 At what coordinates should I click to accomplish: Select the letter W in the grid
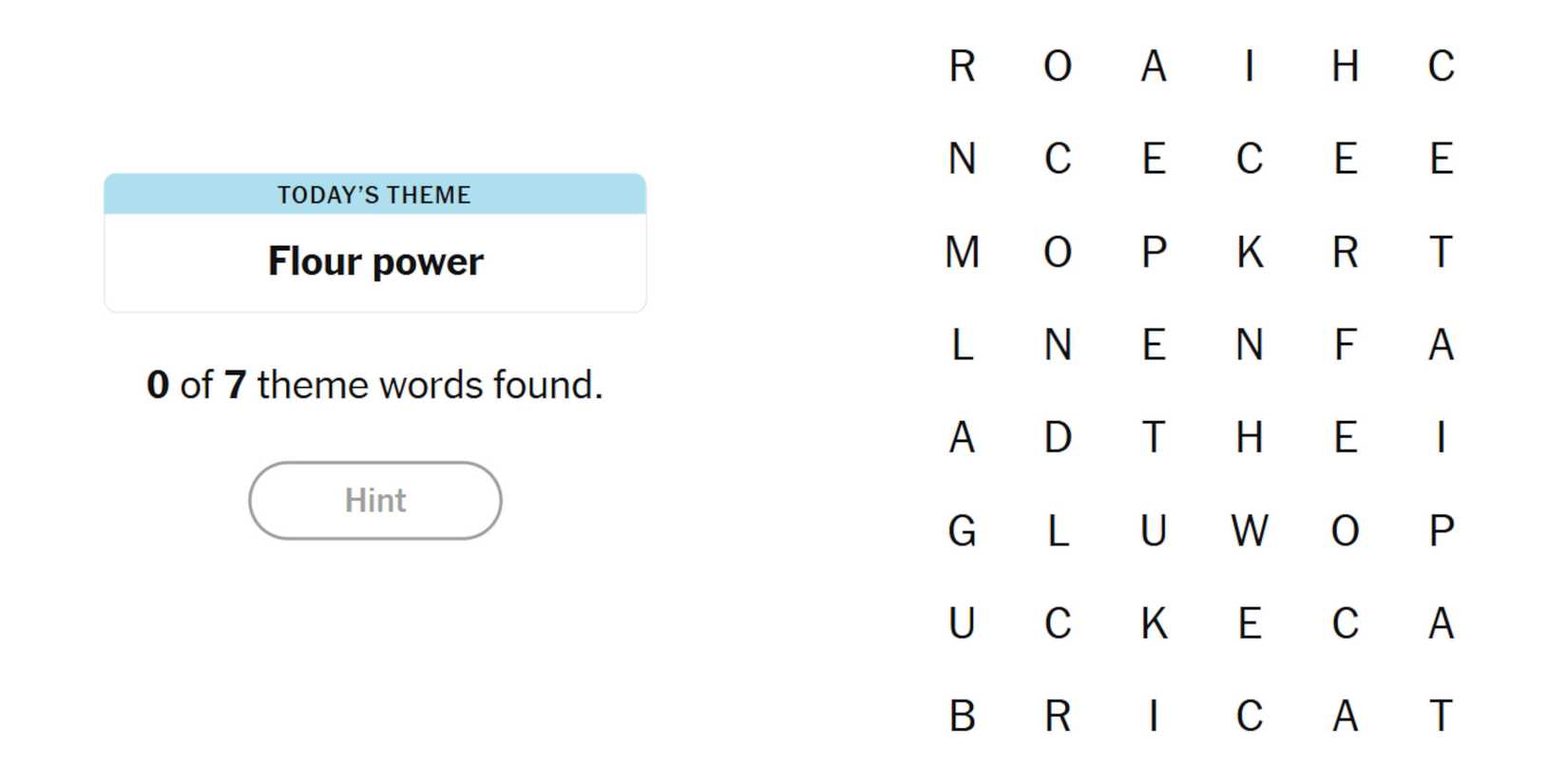click(x=1249, y=531)
